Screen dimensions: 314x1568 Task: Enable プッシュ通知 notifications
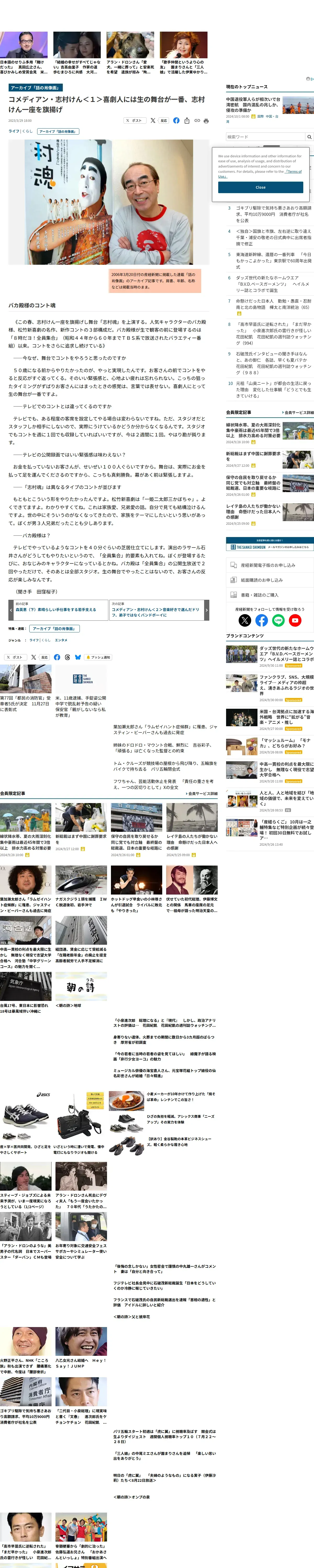(x=98, y=658)
